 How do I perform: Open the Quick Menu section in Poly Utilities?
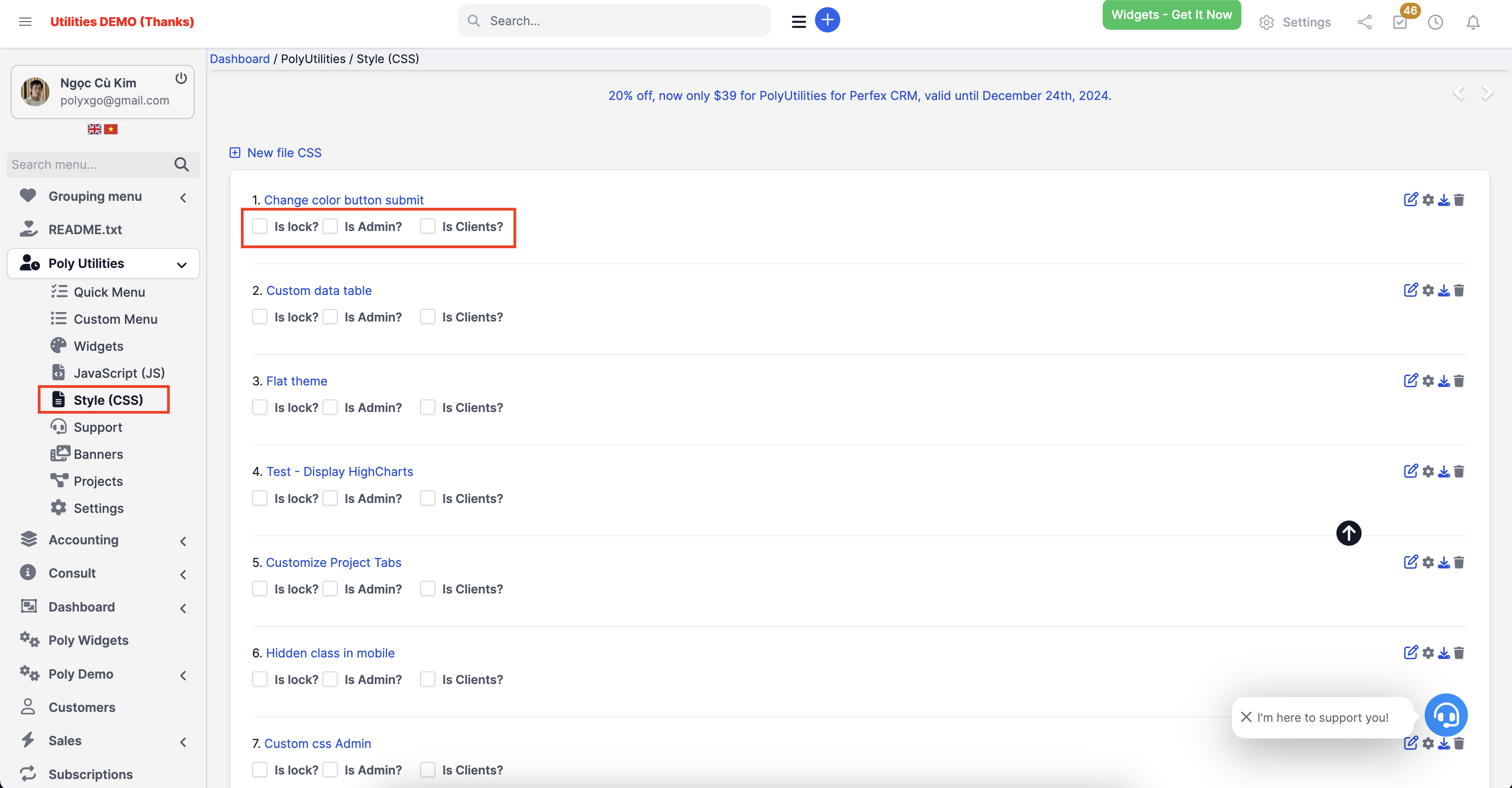(109, 291)
